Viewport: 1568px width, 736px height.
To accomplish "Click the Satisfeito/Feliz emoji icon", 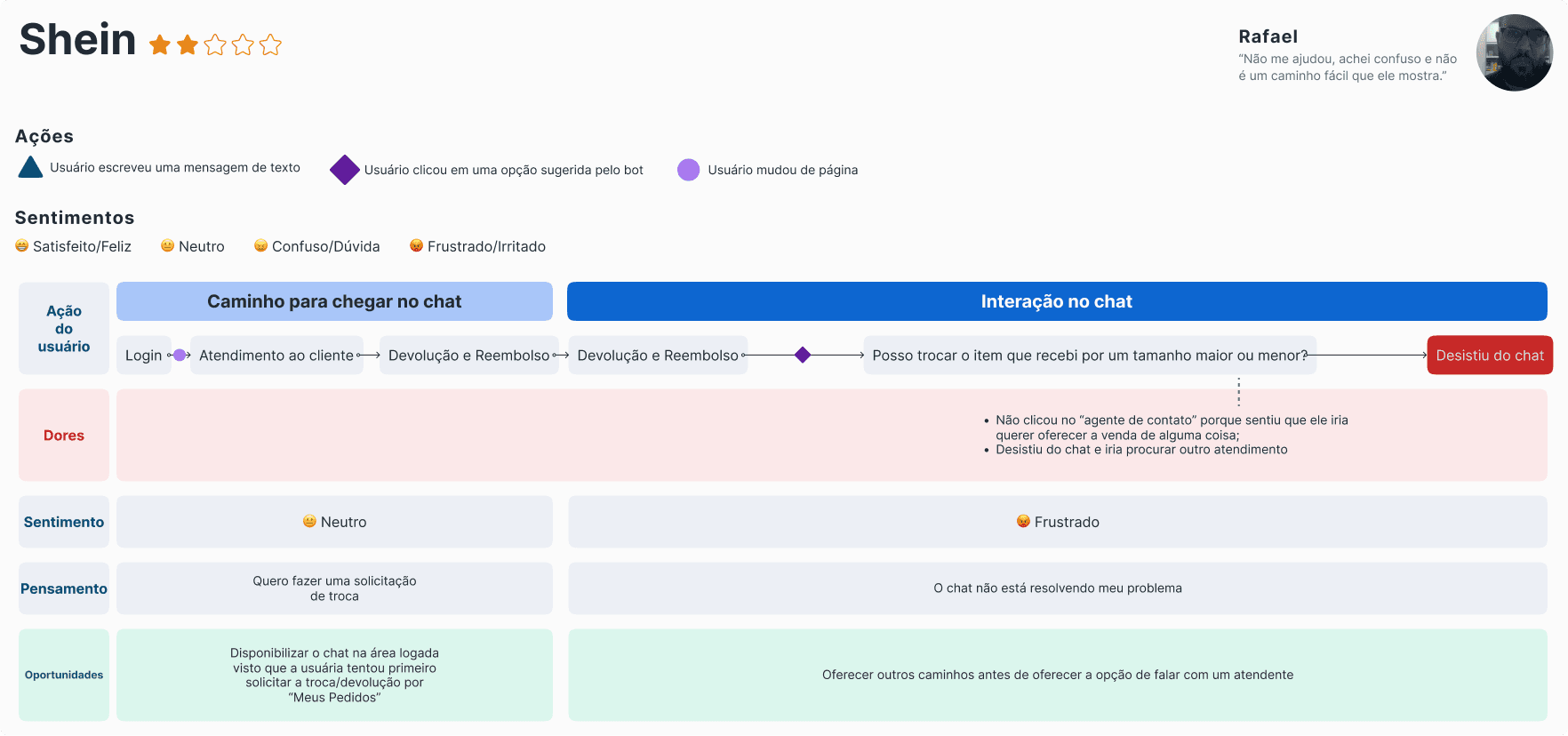I will pyautogui.click(x=22, y=246).
